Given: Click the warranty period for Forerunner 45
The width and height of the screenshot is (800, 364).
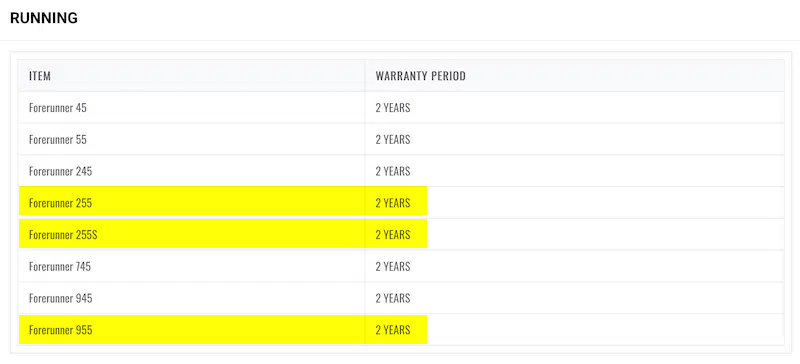Looking at the screenshot, I should click(393, 108).
